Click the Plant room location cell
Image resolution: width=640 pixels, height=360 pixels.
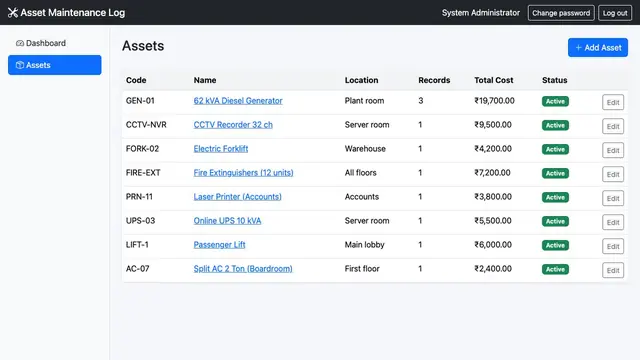364,101
